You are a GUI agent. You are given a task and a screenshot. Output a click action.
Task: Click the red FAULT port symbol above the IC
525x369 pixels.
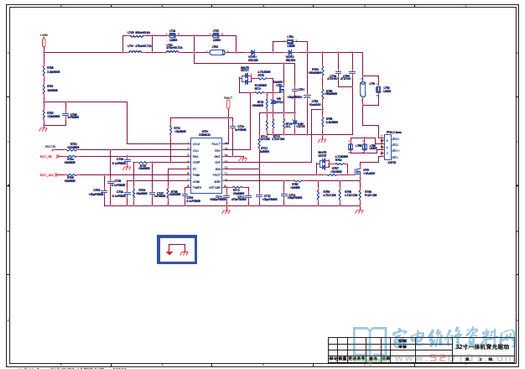pos(228,104)
